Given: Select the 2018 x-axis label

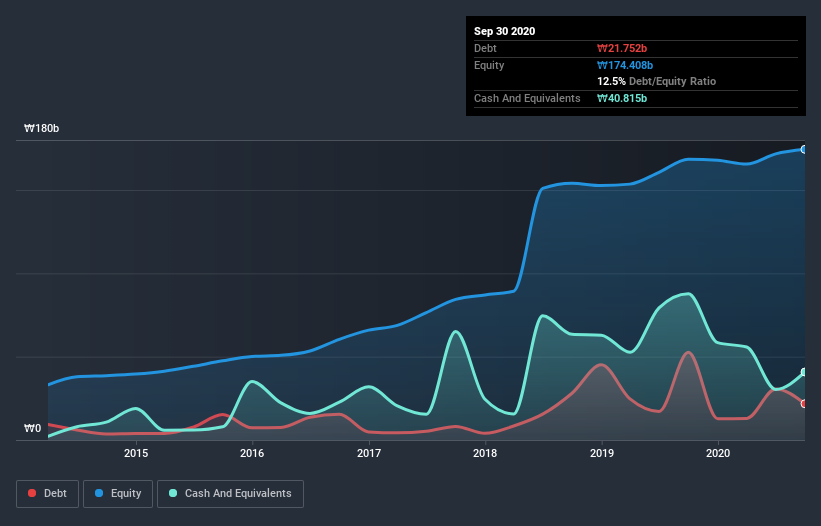Looking at the screenshot, I should pos(485,453).
